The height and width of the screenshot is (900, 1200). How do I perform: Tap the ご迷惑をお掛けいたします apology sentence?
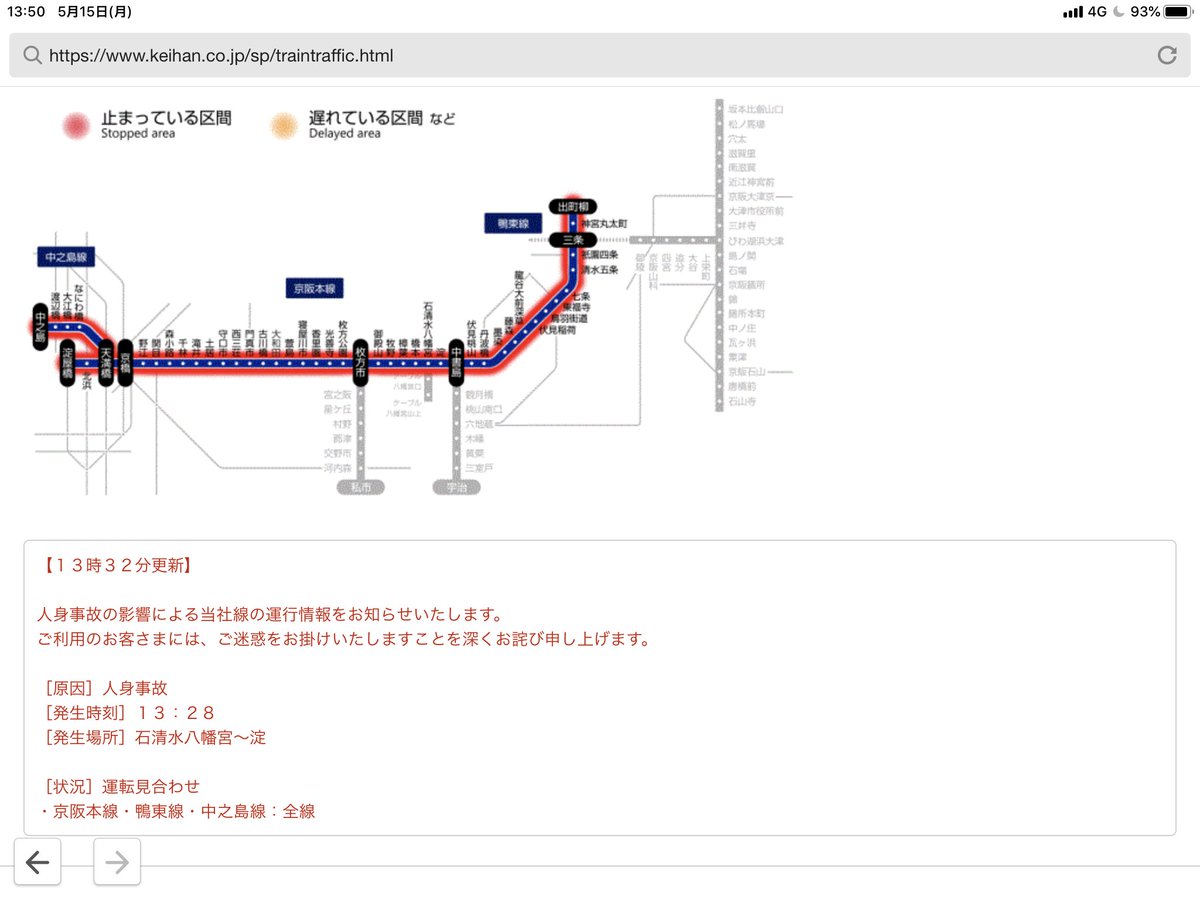tap(344, 639)
